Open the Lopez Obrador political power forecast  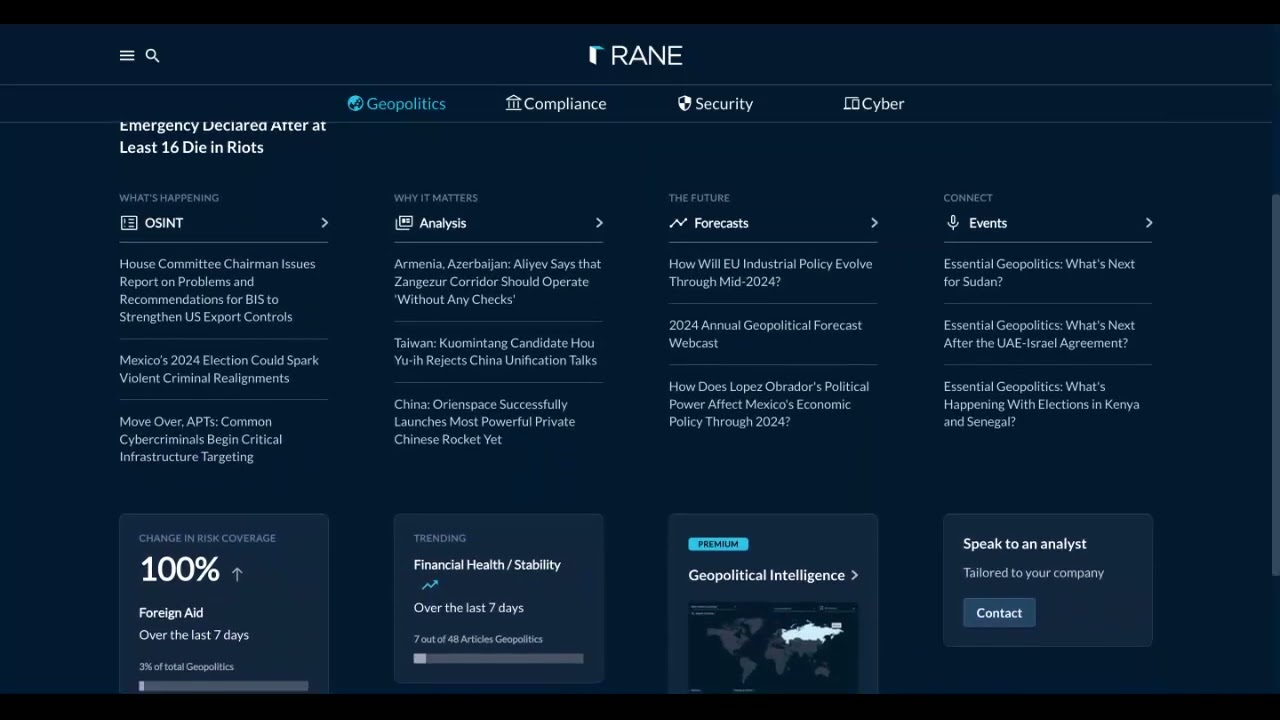pos(769,404)
